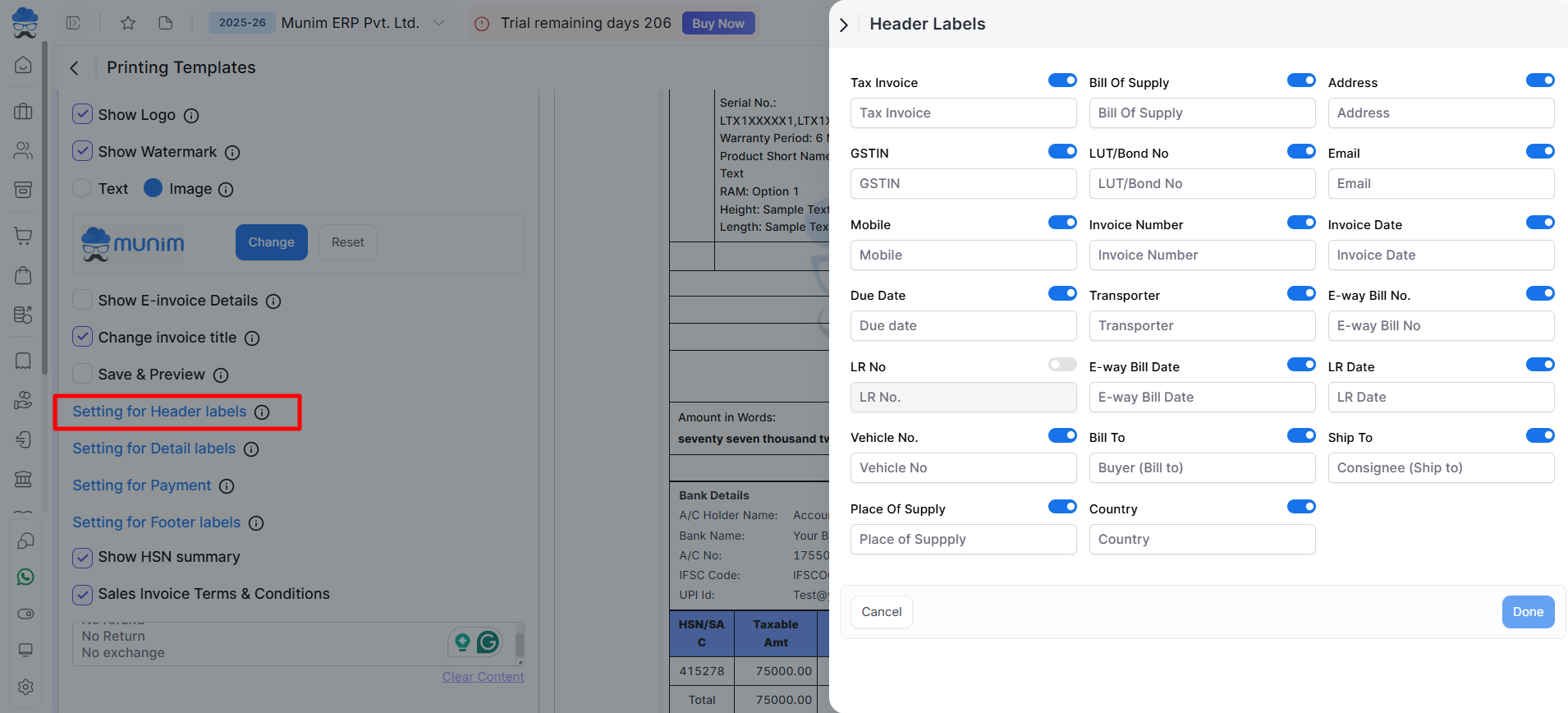Image resolution: width=1568 pixels, height=713 pixels.
Task: Open the settings gear in sidebar
Action: (25, 687)
